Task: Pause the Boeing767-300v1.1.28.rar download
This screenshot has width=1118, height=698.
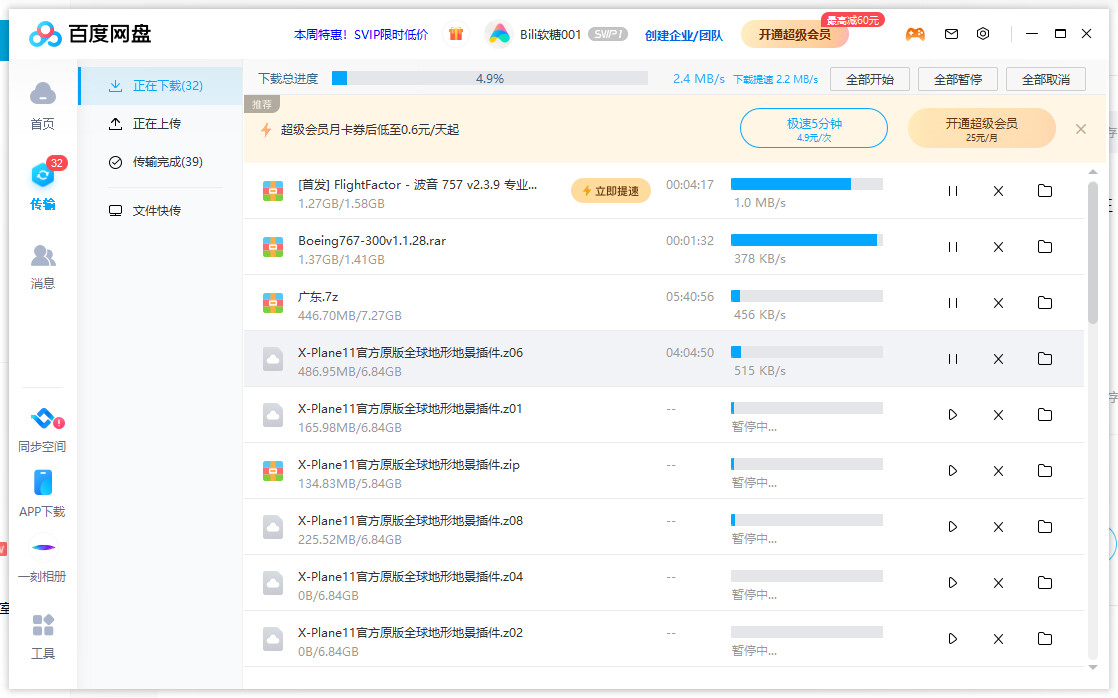Action: (953, 247)
